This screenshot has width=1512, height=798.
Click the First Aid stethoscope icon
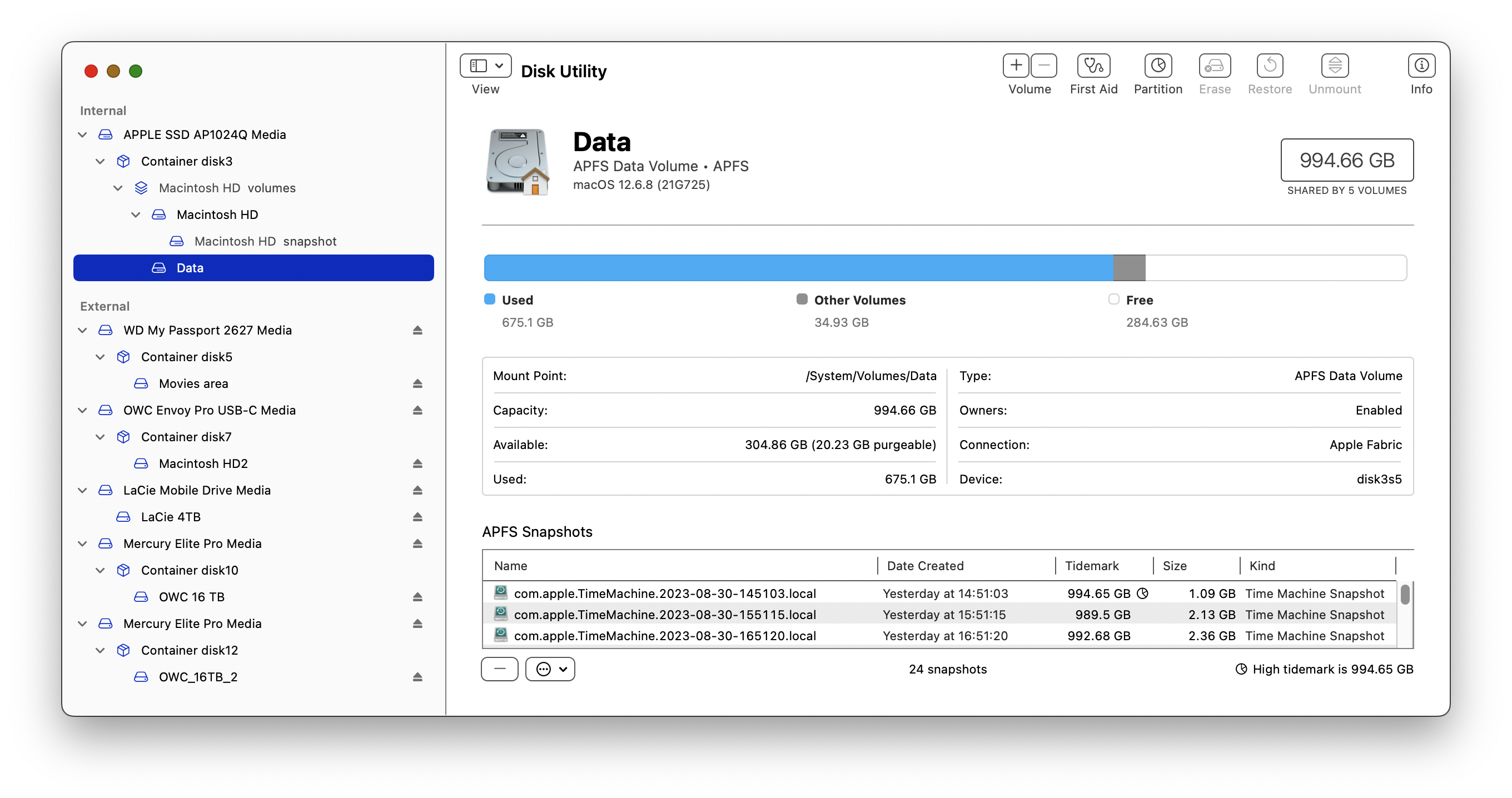click(x=1093, y=66)
